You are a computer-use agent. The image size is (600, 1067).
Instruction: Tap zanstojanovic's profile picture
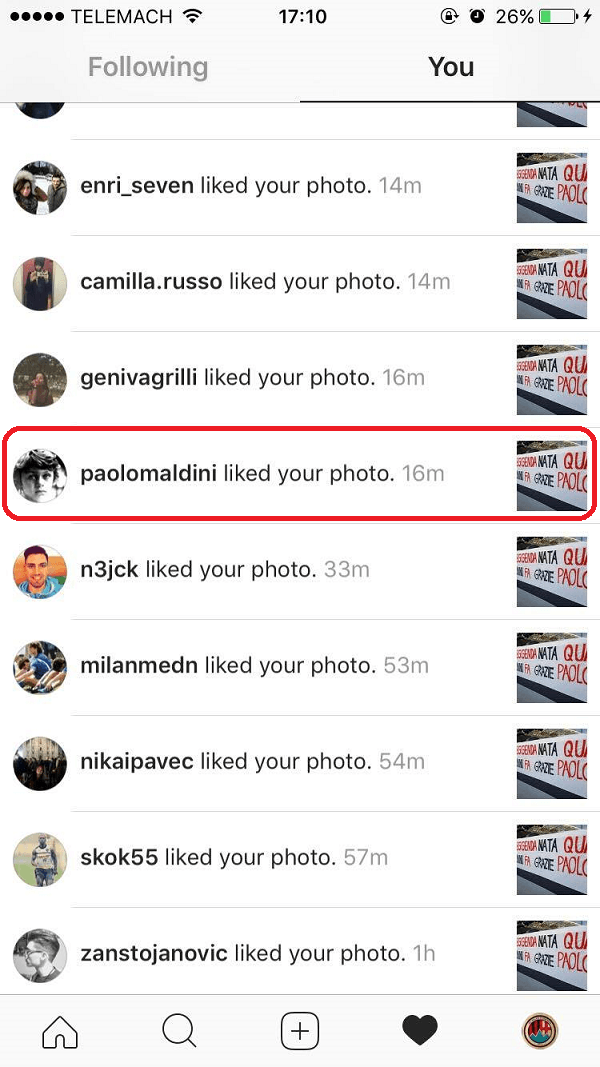(x=40, y=955)
